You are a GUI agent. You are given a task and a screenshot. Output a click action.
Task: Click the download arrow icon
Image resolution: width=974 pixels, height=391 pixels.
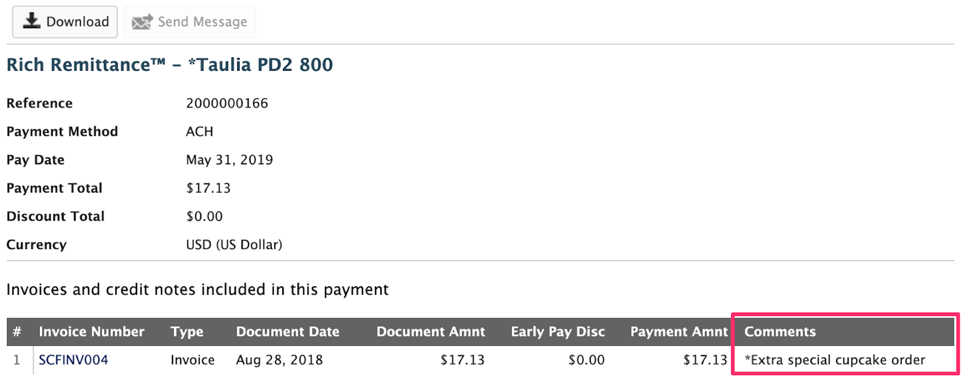click(x=31, y=21)
